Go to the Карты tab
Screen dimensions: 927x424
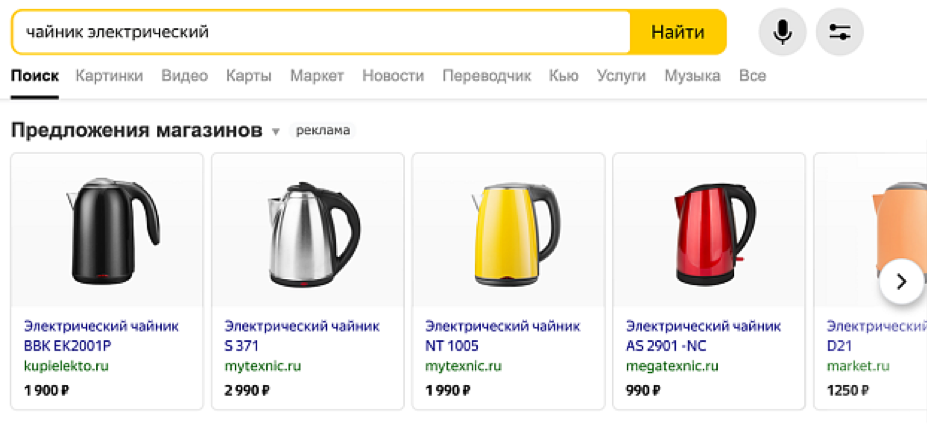(249, 76)
